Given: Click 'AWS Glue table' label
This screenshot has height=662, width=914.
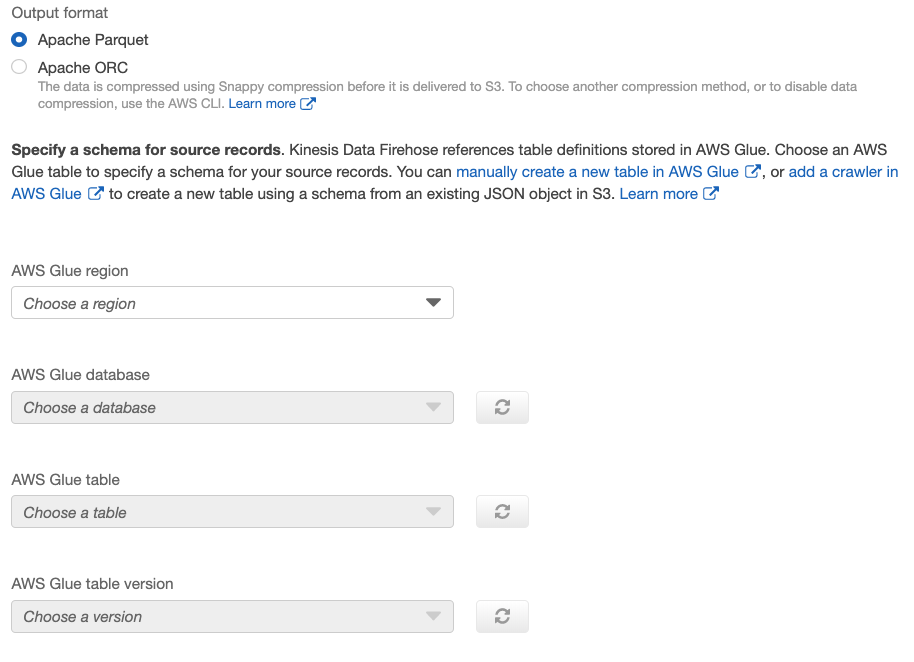Looking at the screenshot, I should point(65,480).
